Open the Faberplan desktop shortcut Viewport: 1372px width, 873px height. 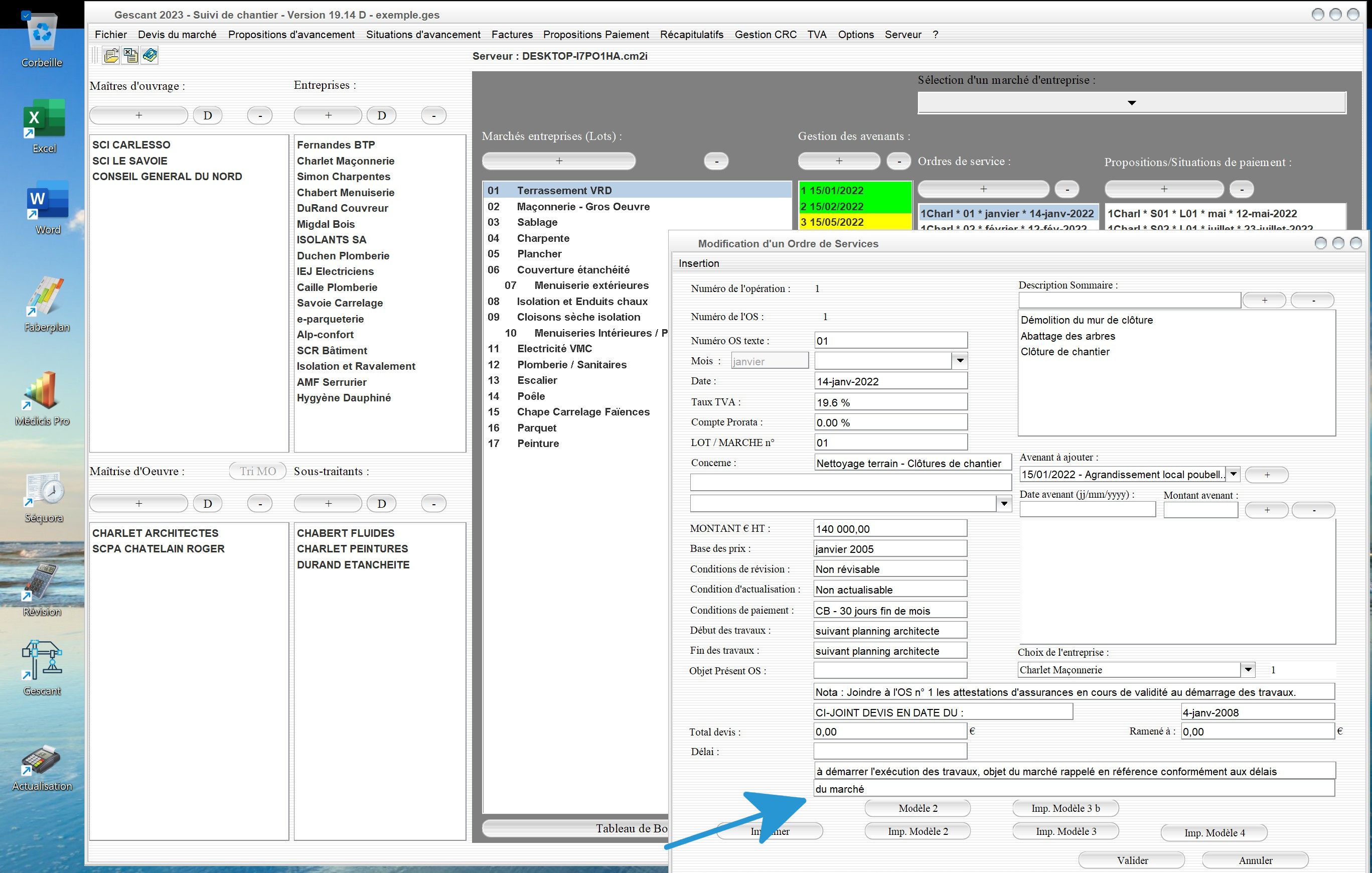click(x=47, y=305)
